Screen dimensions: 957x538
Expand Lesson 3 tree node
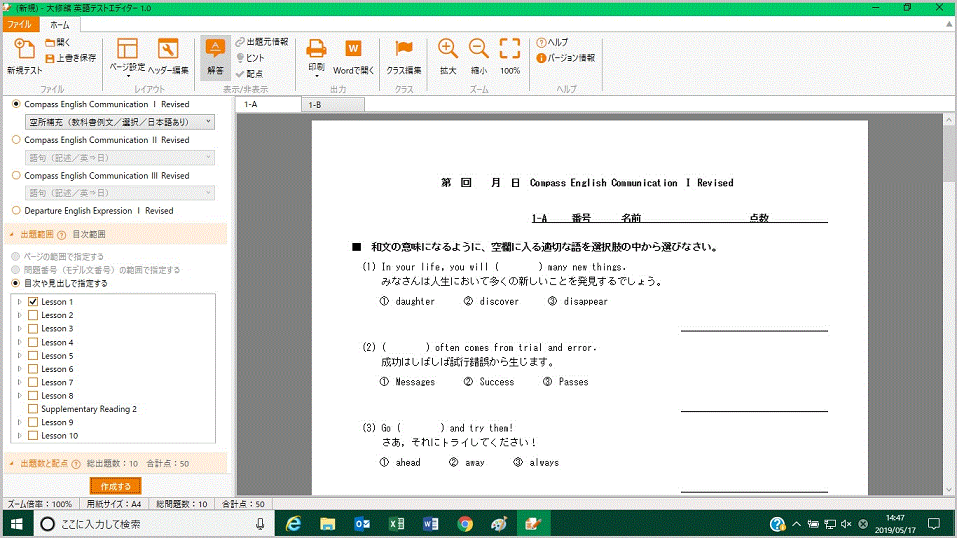(20, 329)
